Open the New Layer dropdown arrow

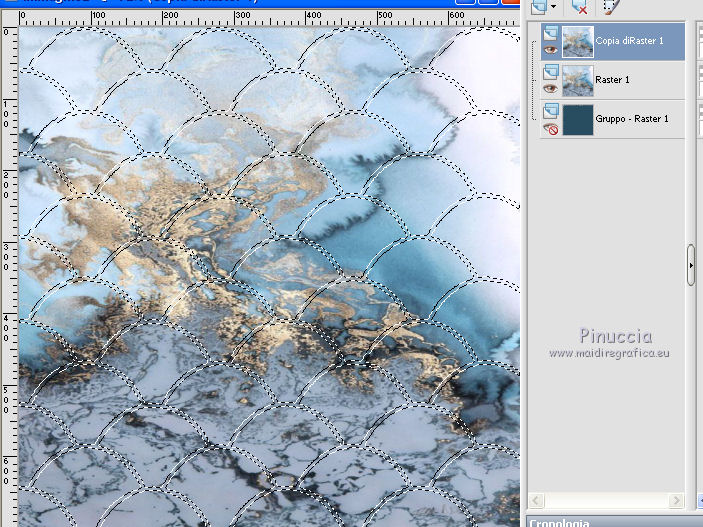point(553,6)
